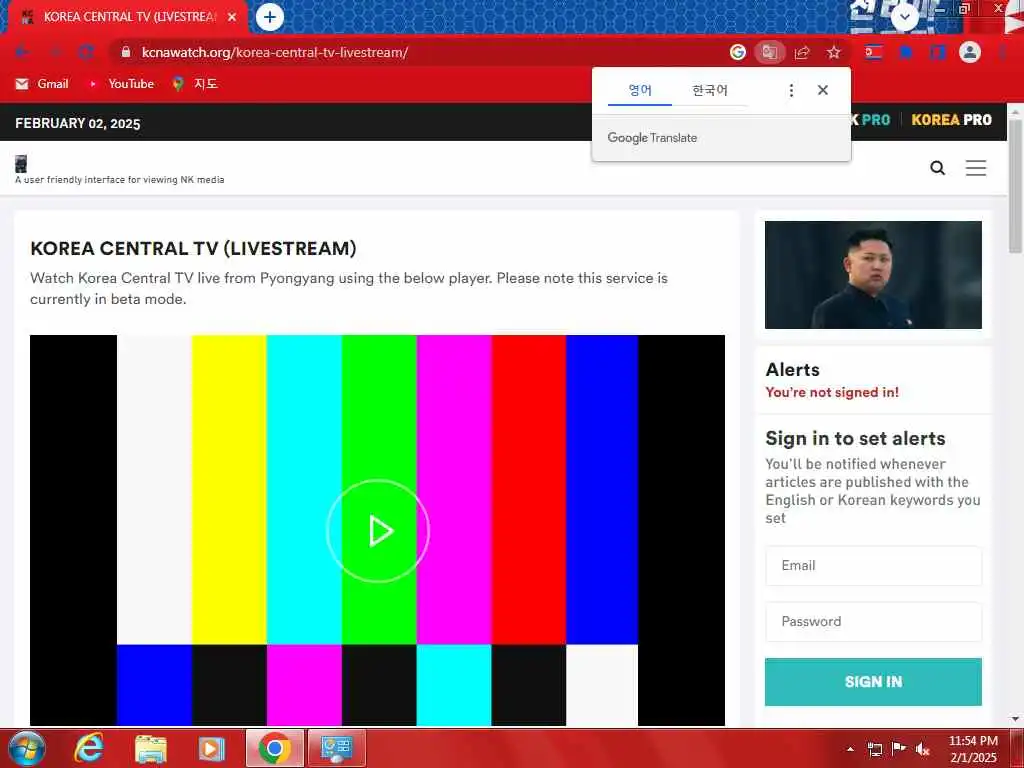Screen dimensions: 1024x768
Task: Reload the current page
Action: 86,52
